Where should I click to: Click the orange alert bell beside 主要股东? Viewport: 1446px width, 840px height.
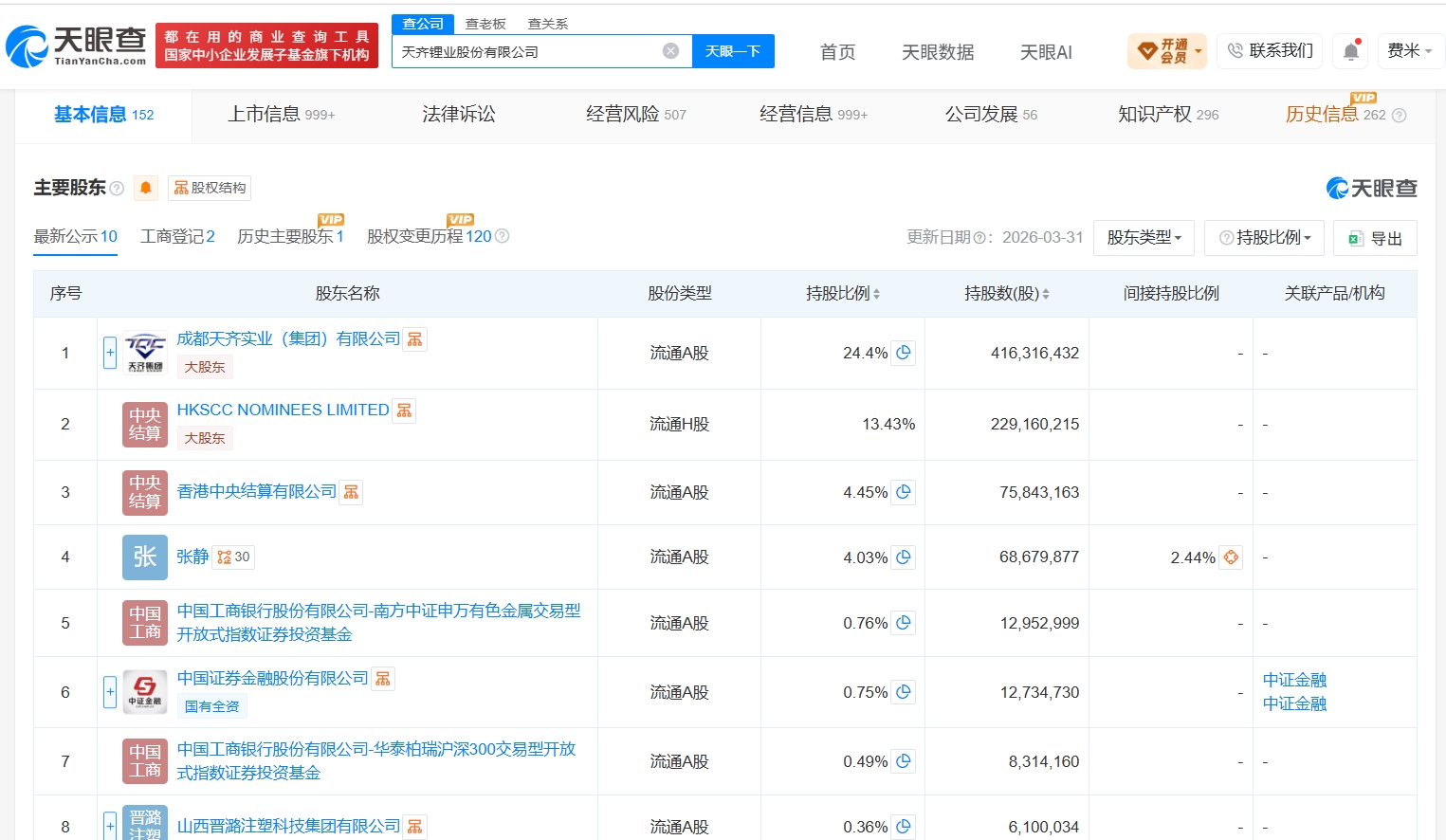click(145, 188)
